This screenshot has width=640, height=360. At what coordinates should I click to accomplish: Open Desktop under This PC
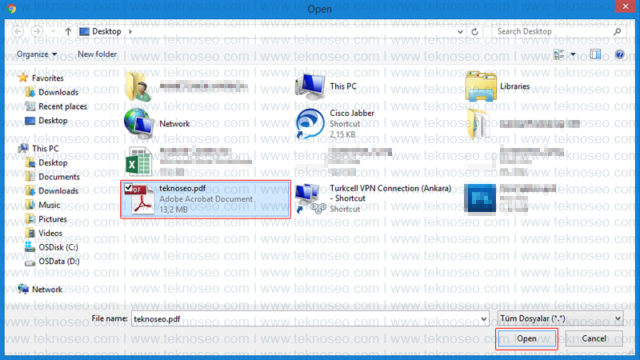pos(53,163)
